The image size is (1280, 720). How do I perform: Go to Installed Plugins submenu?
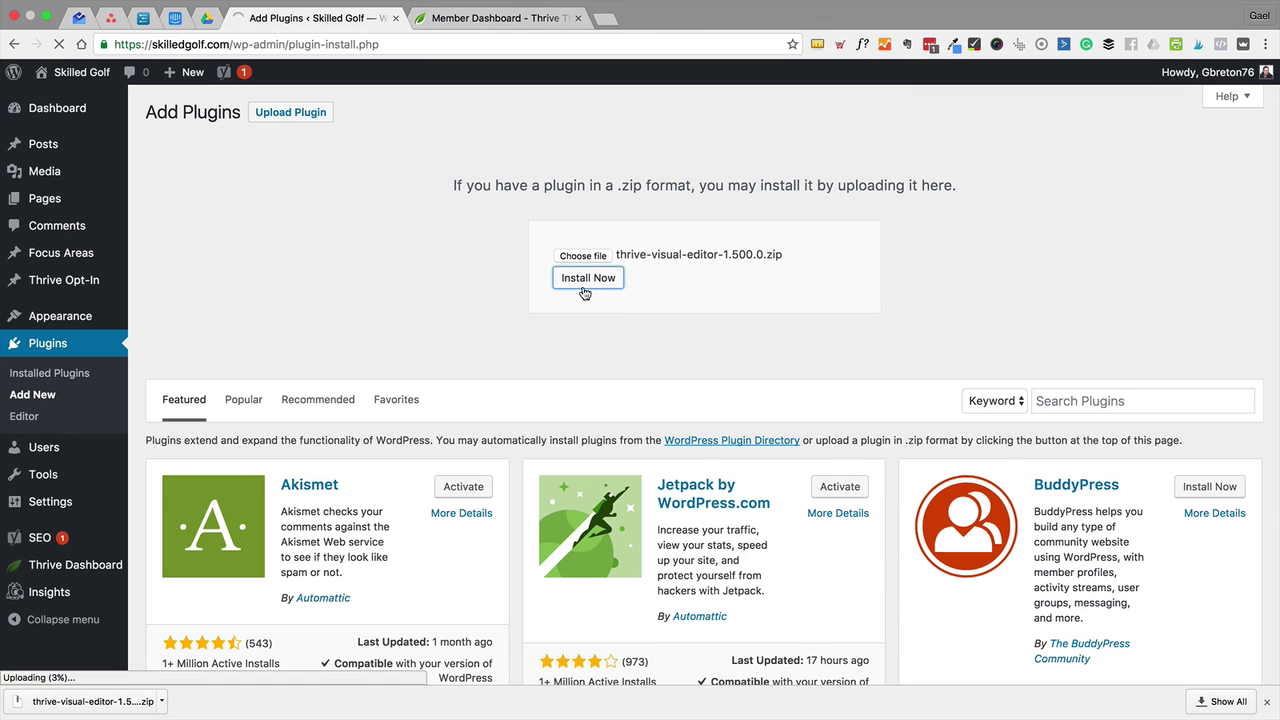[x=49, y=373]
